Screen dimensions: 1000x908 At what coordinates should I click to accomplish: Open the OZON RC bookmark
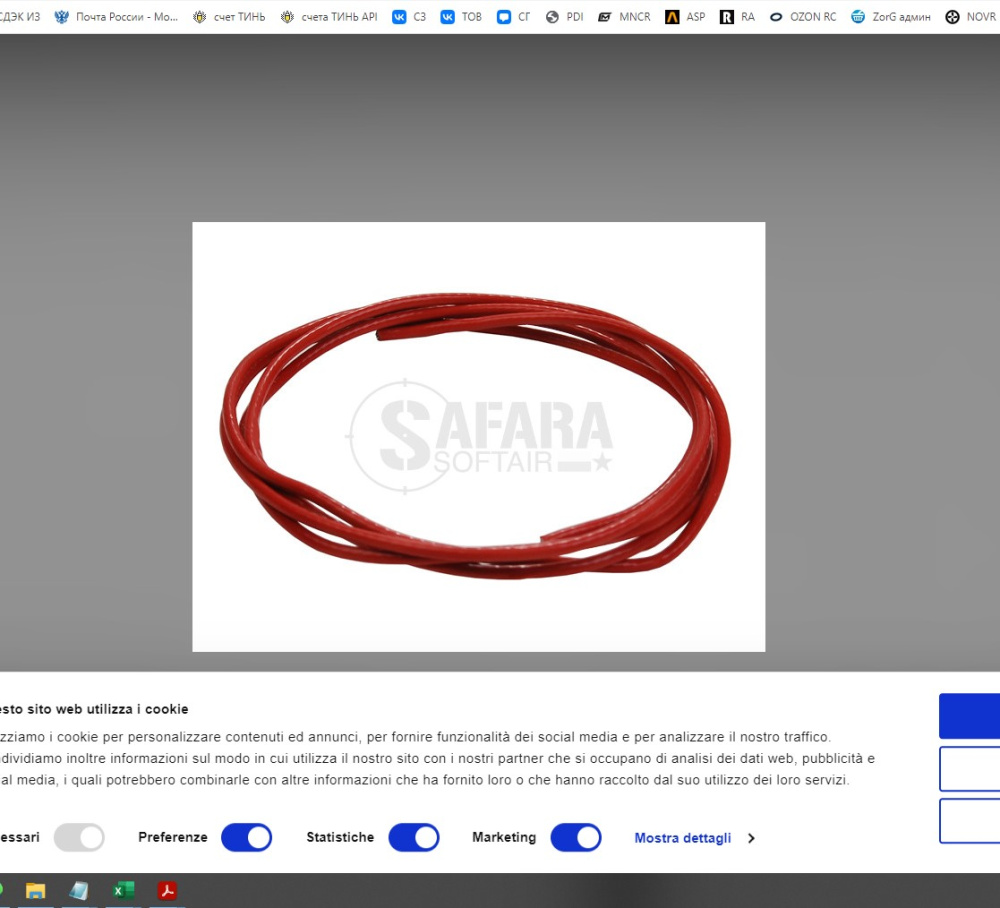click(x=803, y=17)
